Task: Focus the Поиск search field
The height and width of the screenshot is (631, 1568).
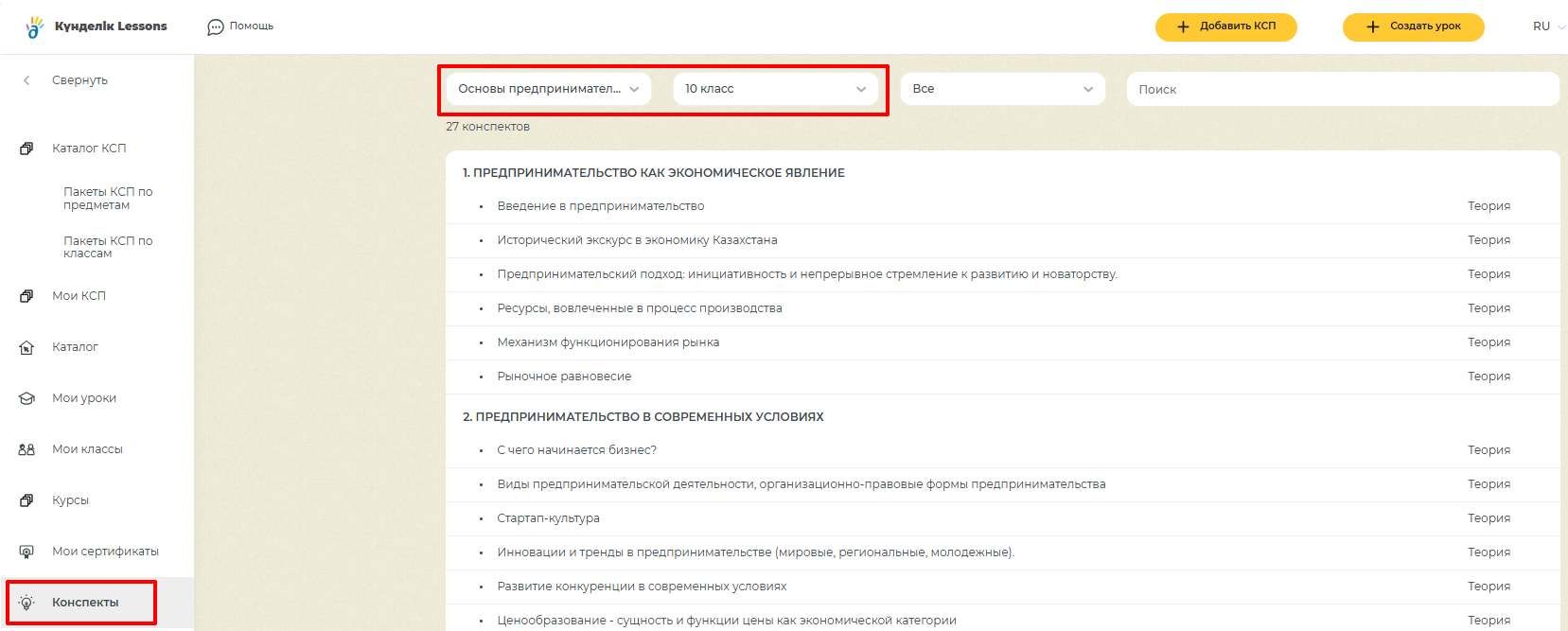Action: 1342,90
